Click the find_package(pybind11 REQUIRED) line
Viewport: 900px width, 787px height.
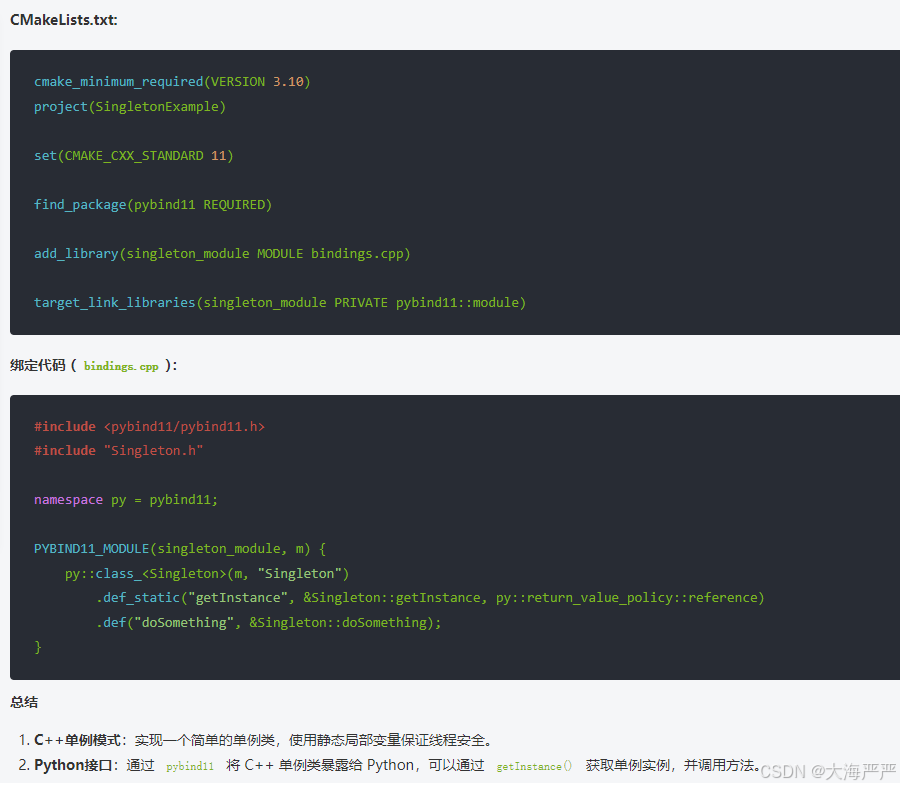(153, 204)
